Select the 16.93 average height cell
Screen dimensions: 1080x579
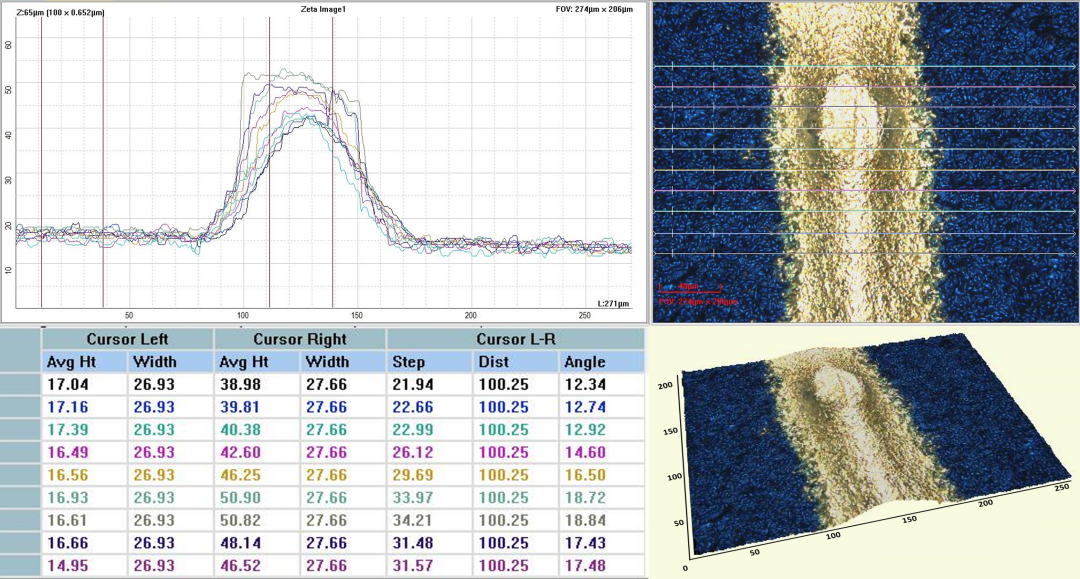85,498
